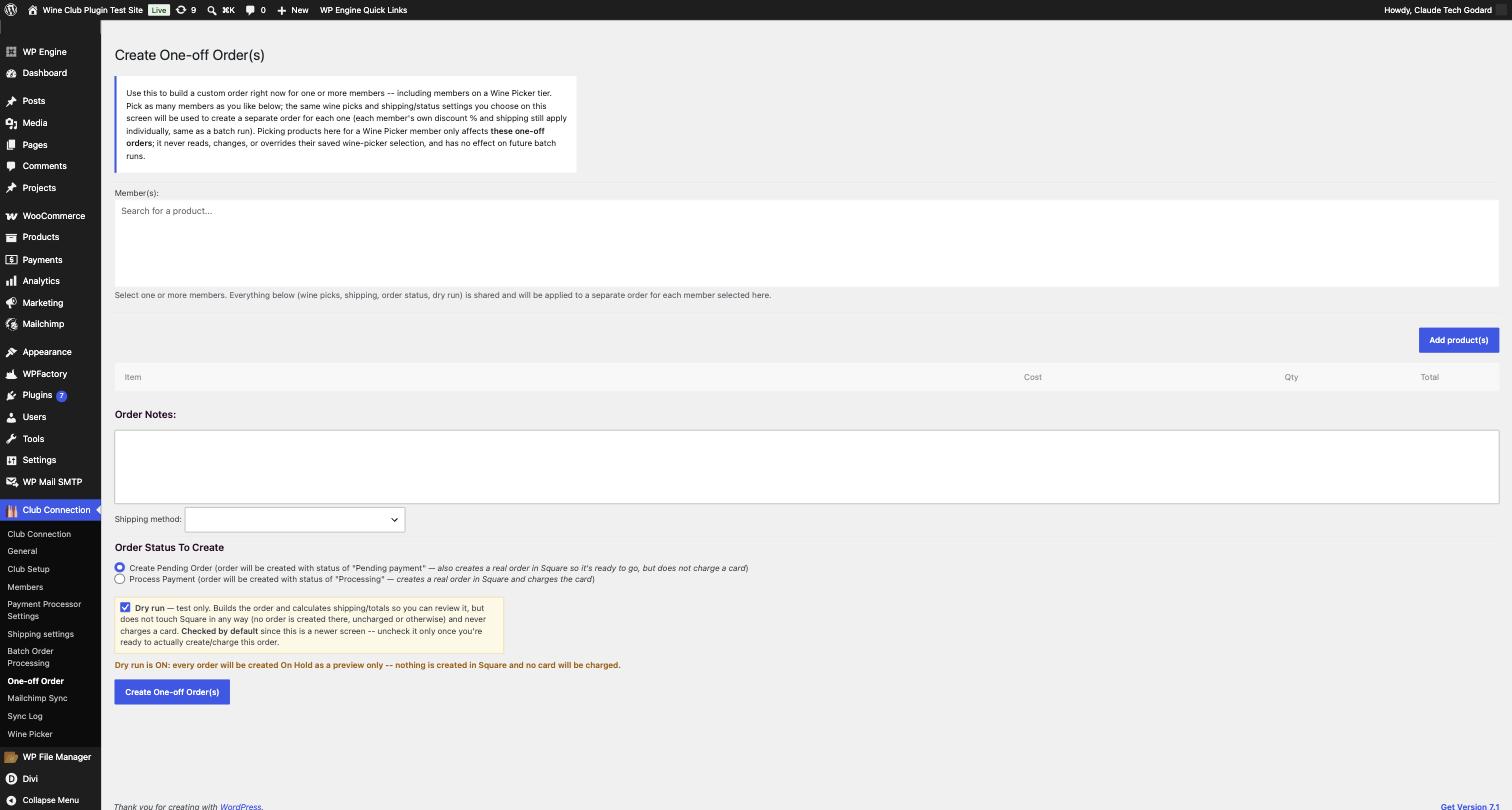
Task: Open the search icon in the admin bar
Action: coord(212,10)
